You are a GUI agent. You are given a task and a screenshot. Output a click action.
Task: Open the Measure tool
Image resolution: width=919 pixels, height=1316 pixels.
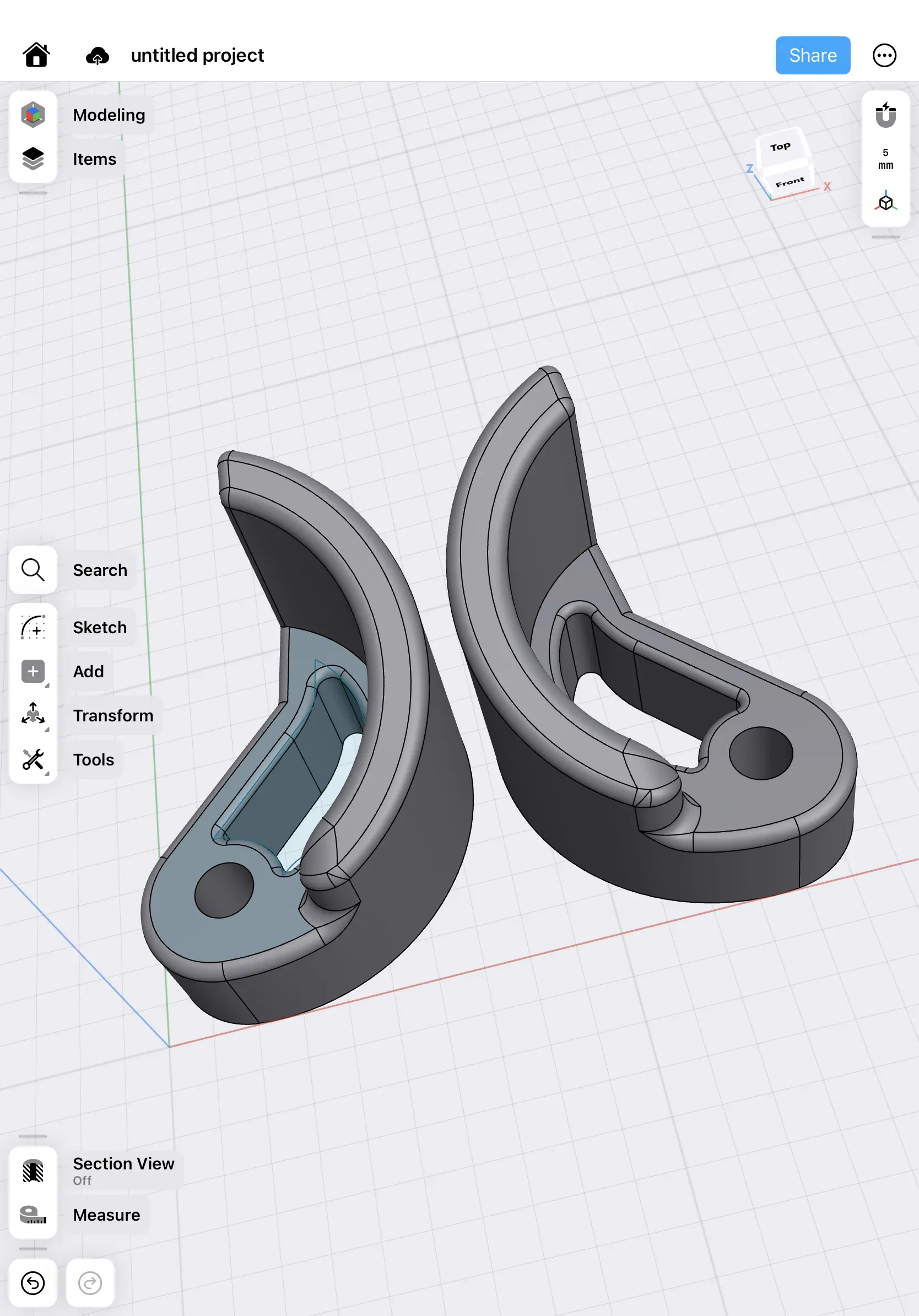(33, 1214)
